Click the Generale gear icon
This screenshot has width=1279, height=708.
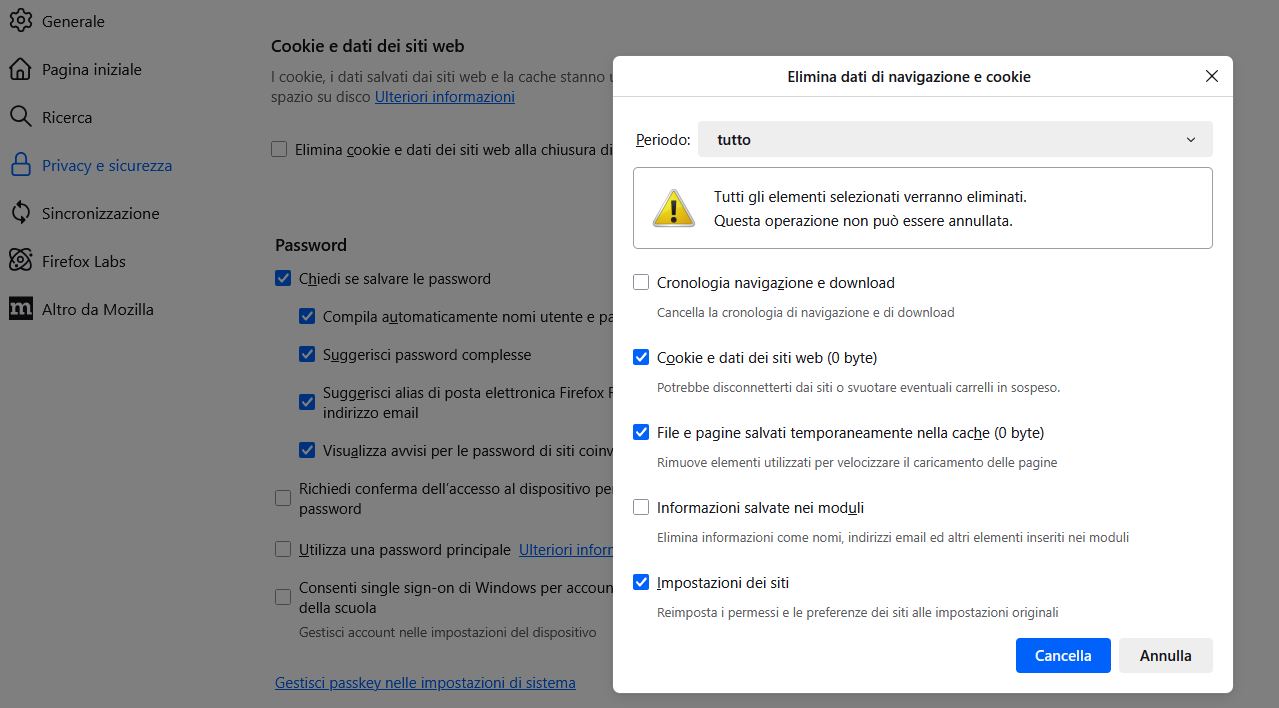point(20,21)
